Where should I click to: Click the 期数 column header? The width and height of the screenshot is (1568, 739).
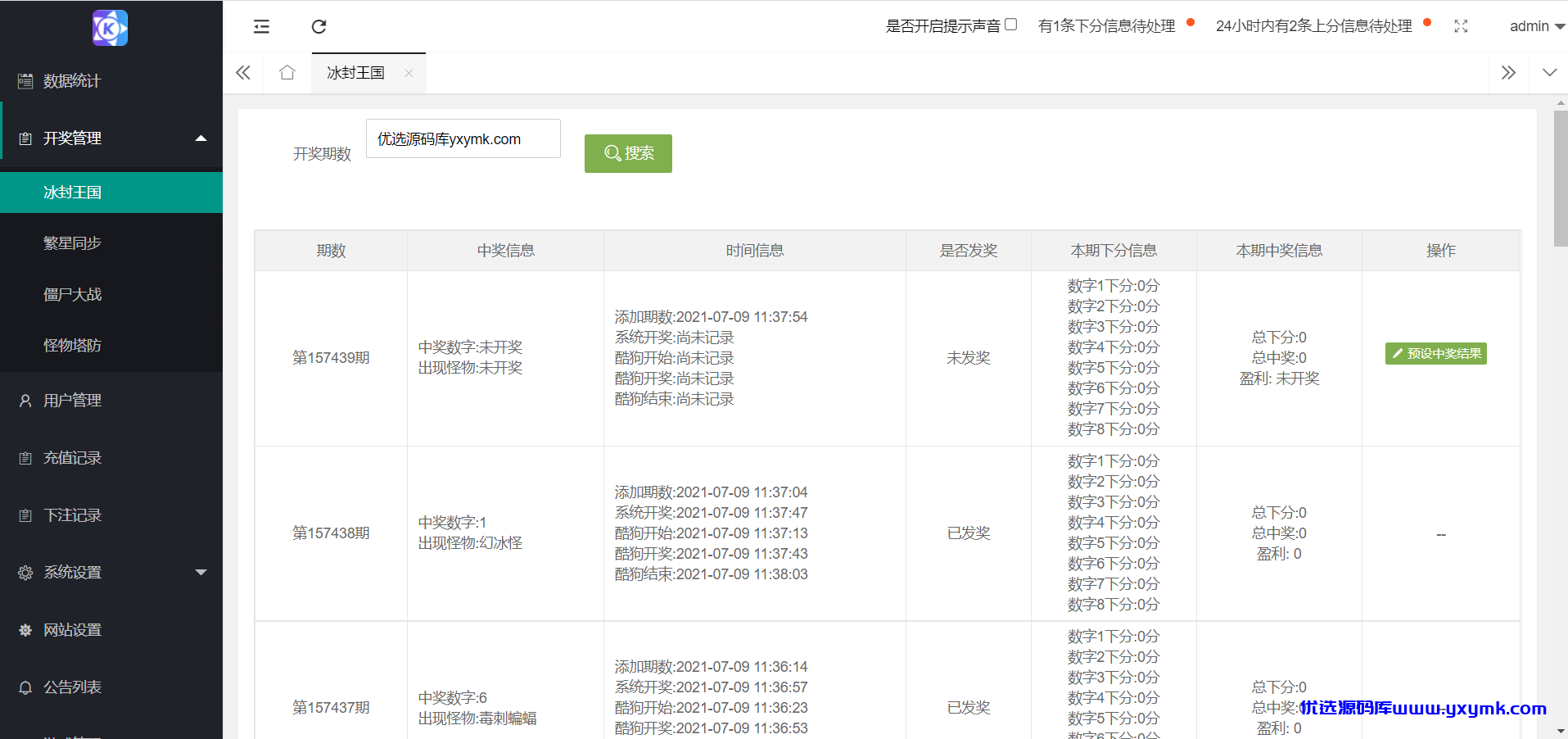(x=331, y=251)
